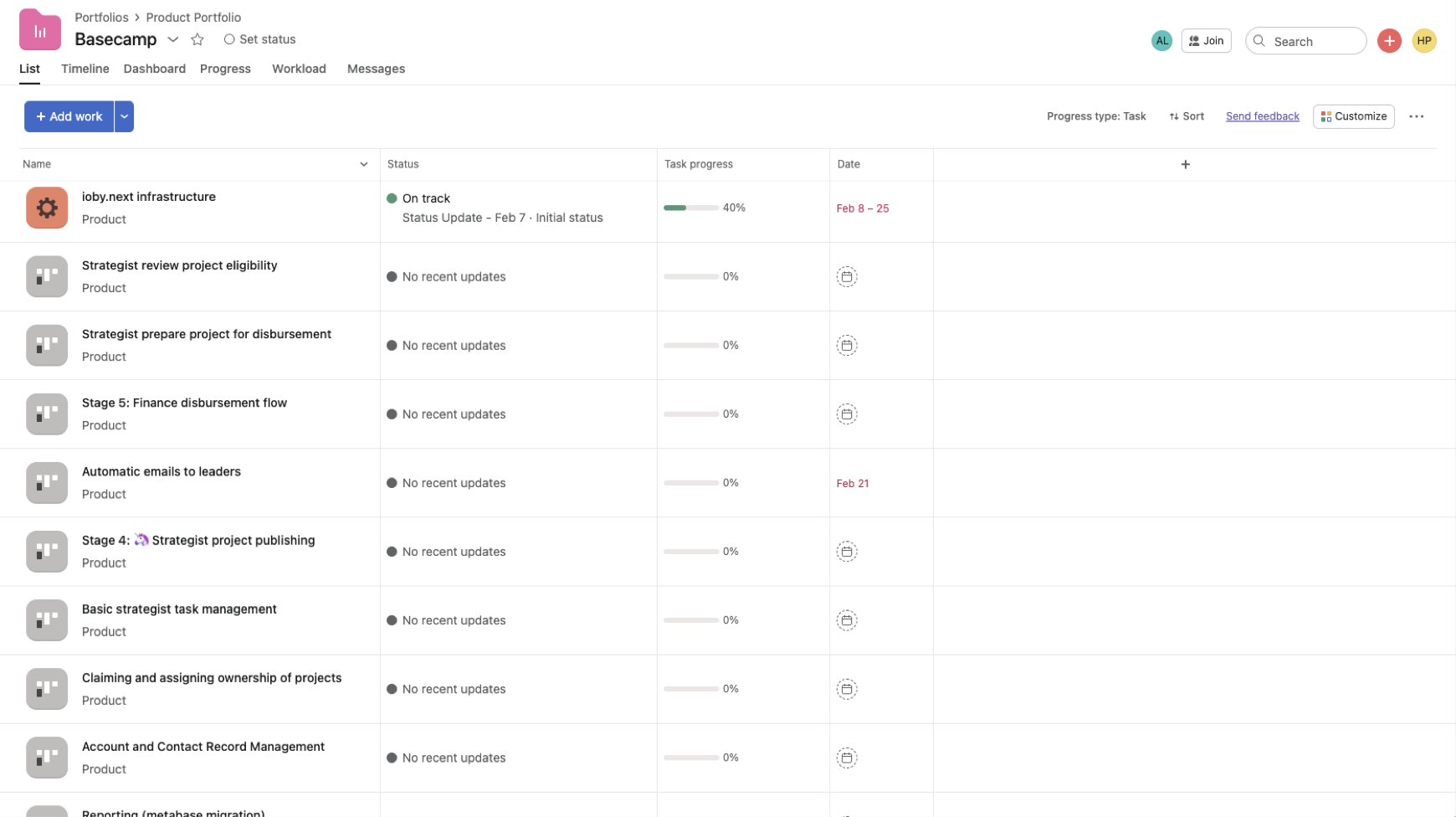This screenshot has width=1456, height=817.
Task: Switch to the Progress tab
Action: pos(225,69)
